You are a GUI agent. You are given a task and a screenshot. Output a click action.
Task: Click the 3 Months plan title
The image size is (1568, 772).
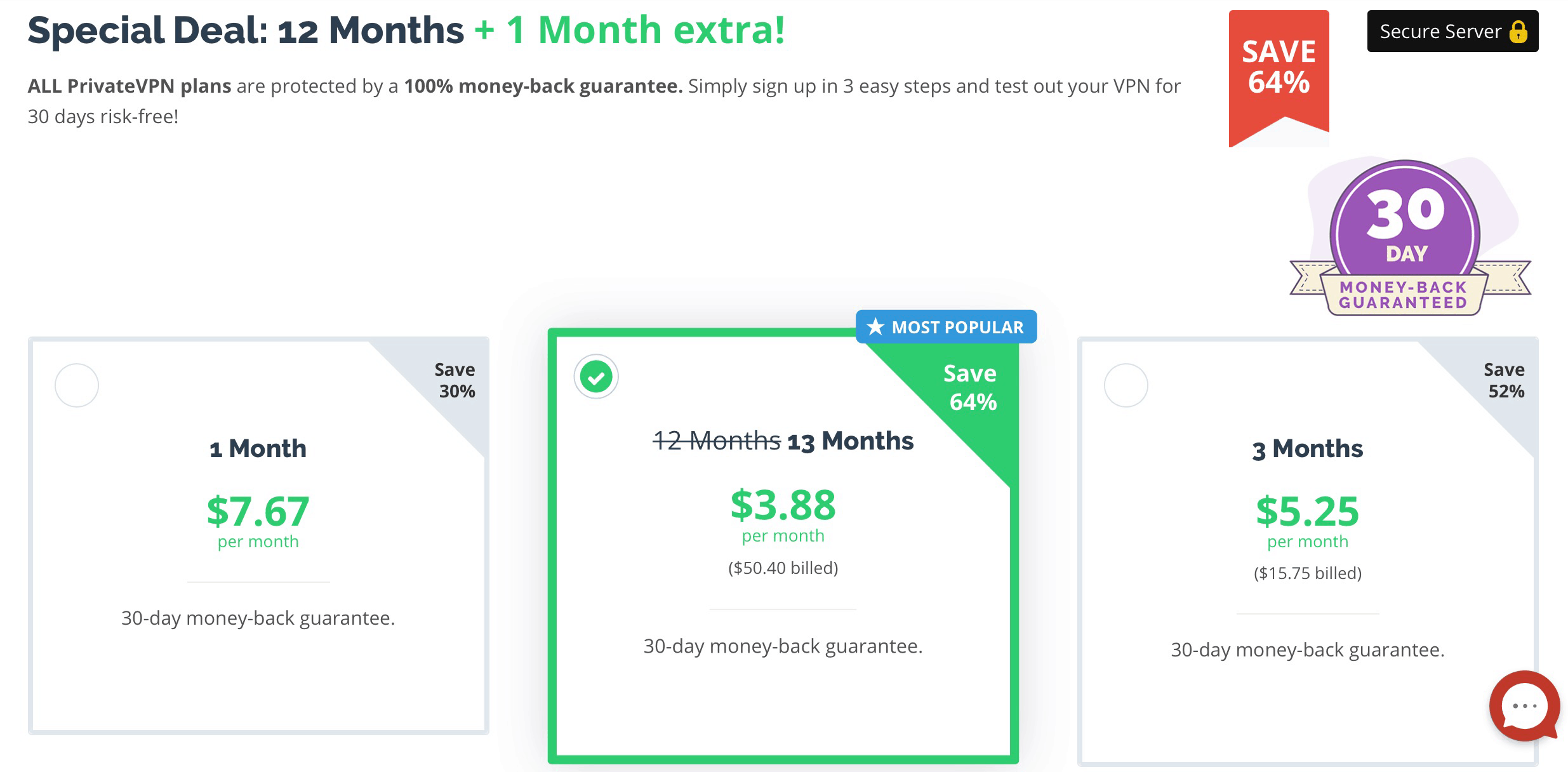(x=1307, y=449)
